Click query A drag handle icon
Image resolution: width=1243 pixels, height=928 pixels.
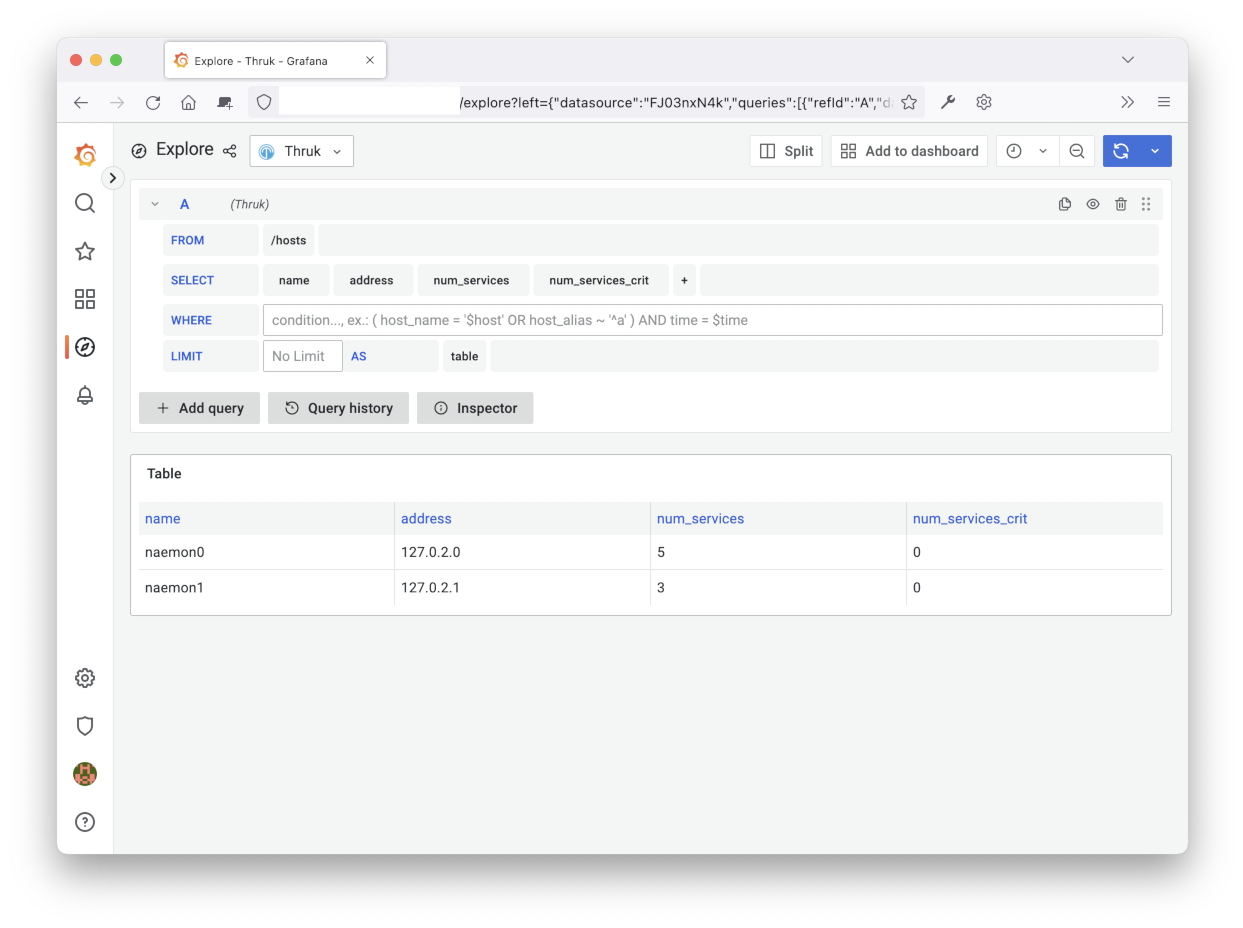(1146, 204)
